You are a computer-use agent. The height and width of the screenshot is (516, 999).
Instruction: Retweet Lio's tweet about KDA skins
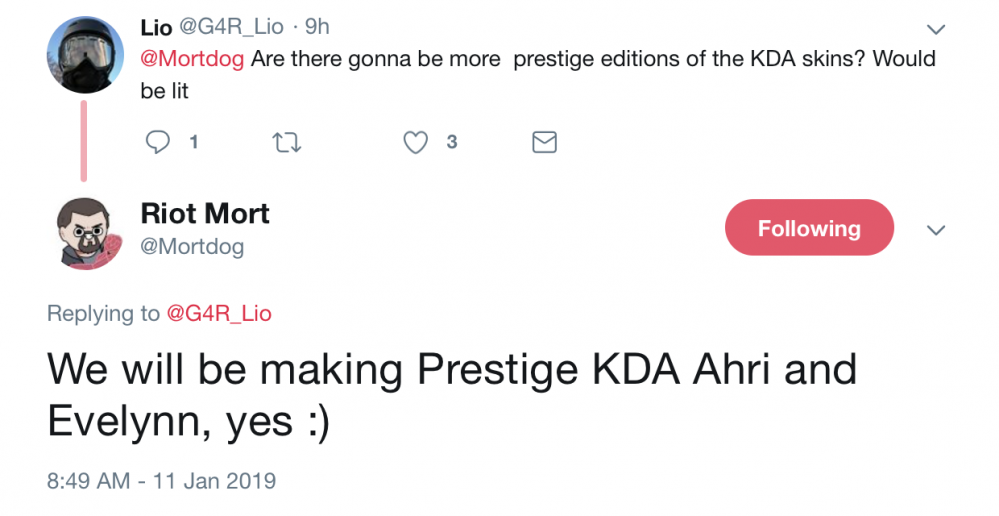tap(287, 142)
